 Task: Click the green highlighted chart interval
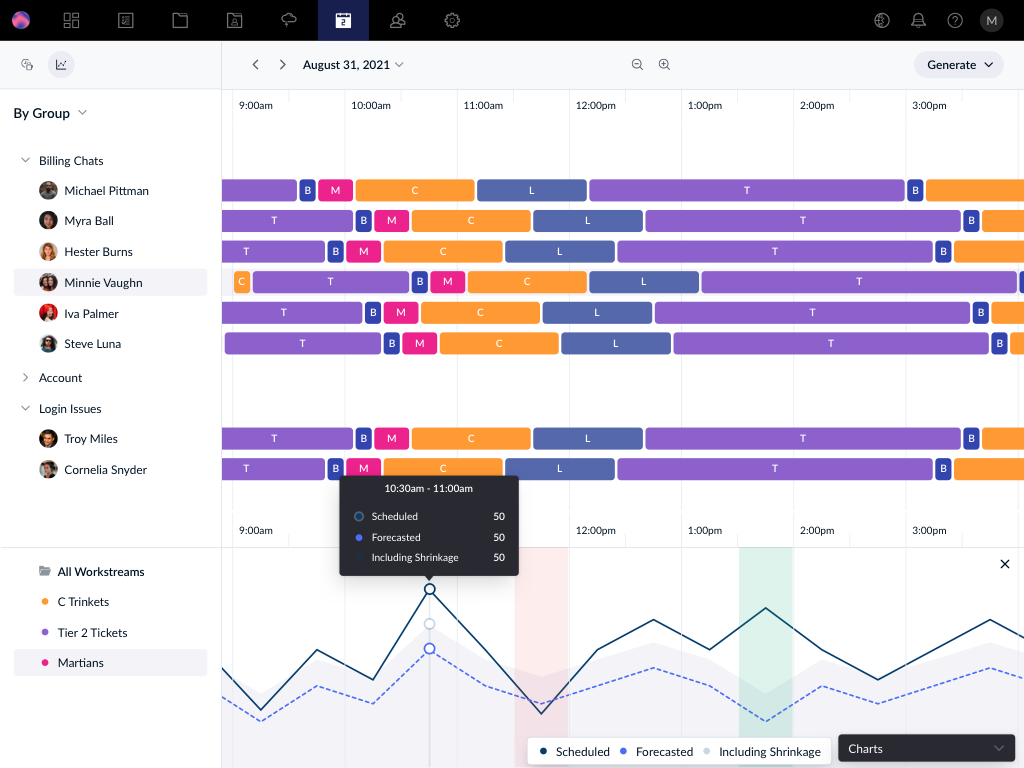pyautogui.click(x=765, y=643)
